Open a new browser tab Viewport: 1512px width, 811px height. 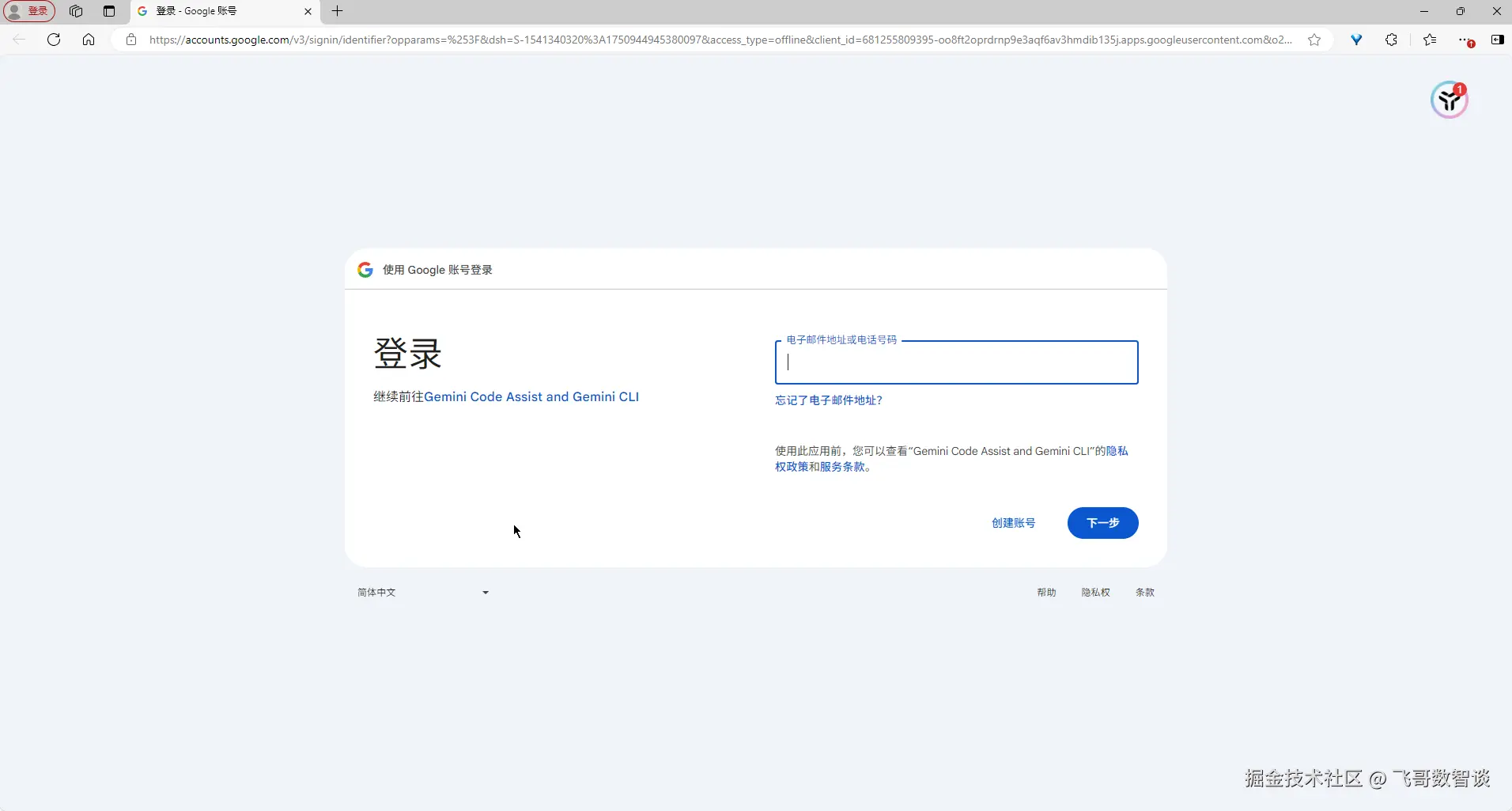point(338,11)
